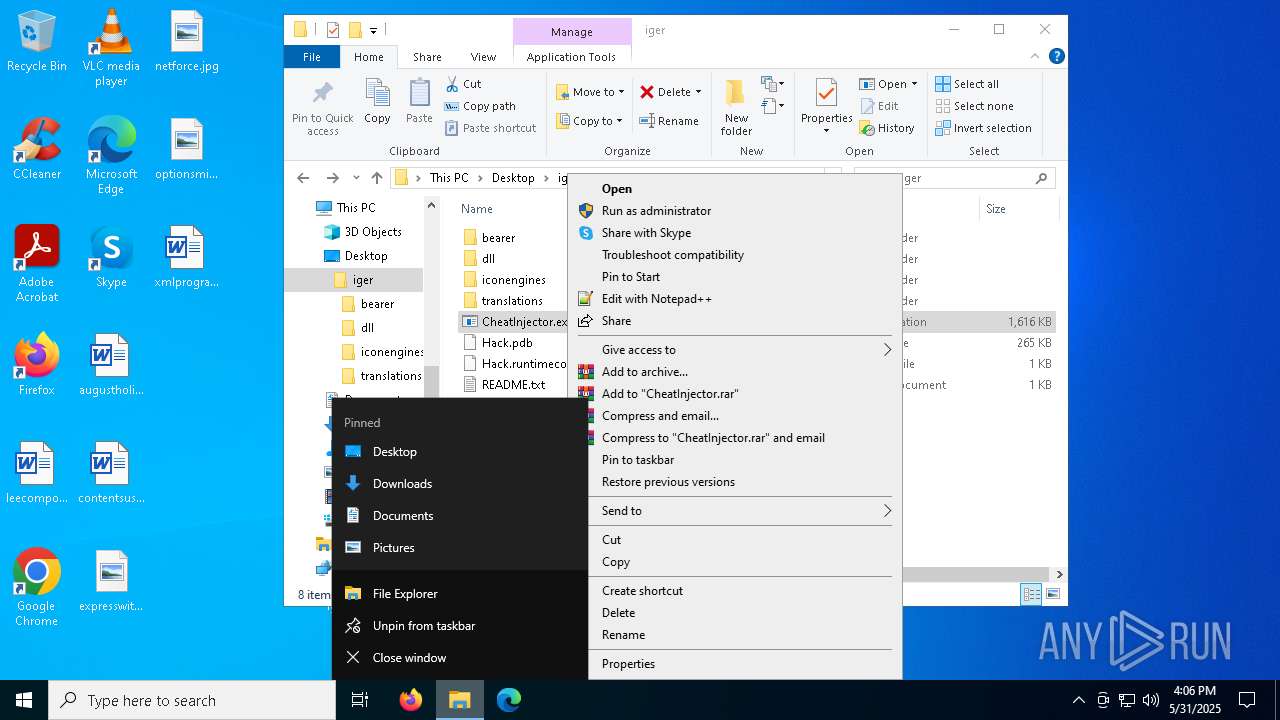Viewport: 1280px width, 720px height.
Task: Click the Explorer Help question icon
Action: coord(1056,57)
